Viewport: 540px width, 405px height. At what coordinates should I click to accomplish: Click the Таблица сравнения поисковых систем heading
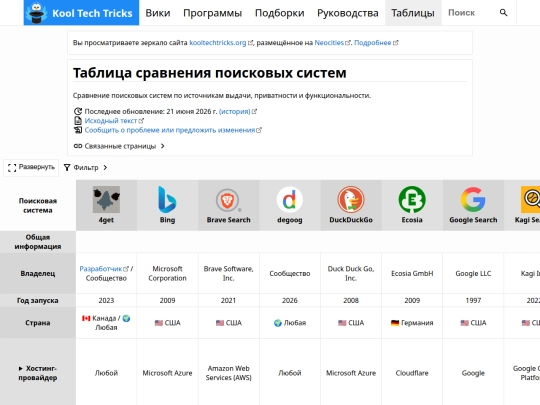click(209, 73)
